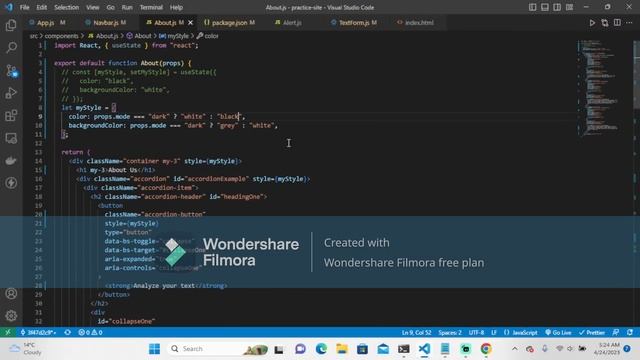Click Prettier in status bar
Screen dimensions: 640x360
pos(591,332)
